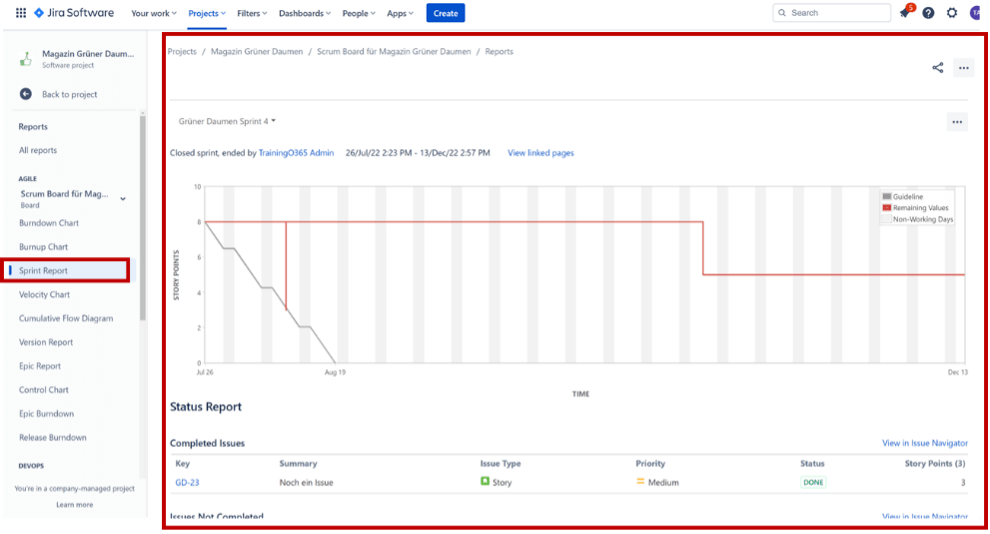Open the notifications bell icon

pos(905,13)
